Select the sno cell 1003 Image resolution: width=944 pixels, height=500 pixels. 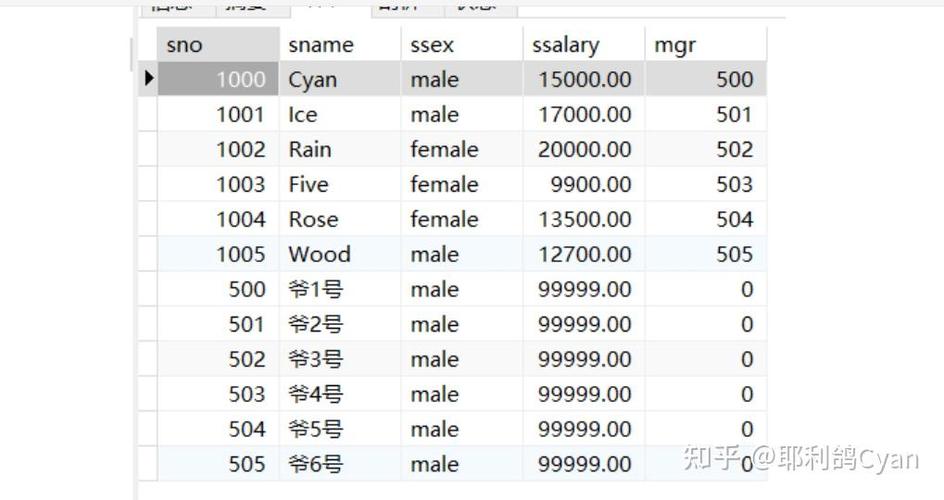click(219, 184)
